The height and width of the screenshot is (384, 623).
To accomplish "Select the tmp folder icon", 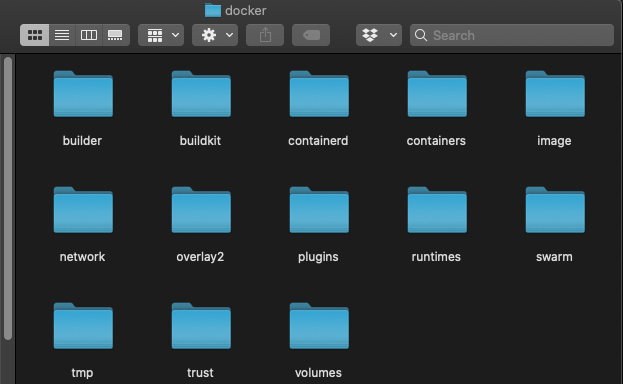I will click(83, 326).
